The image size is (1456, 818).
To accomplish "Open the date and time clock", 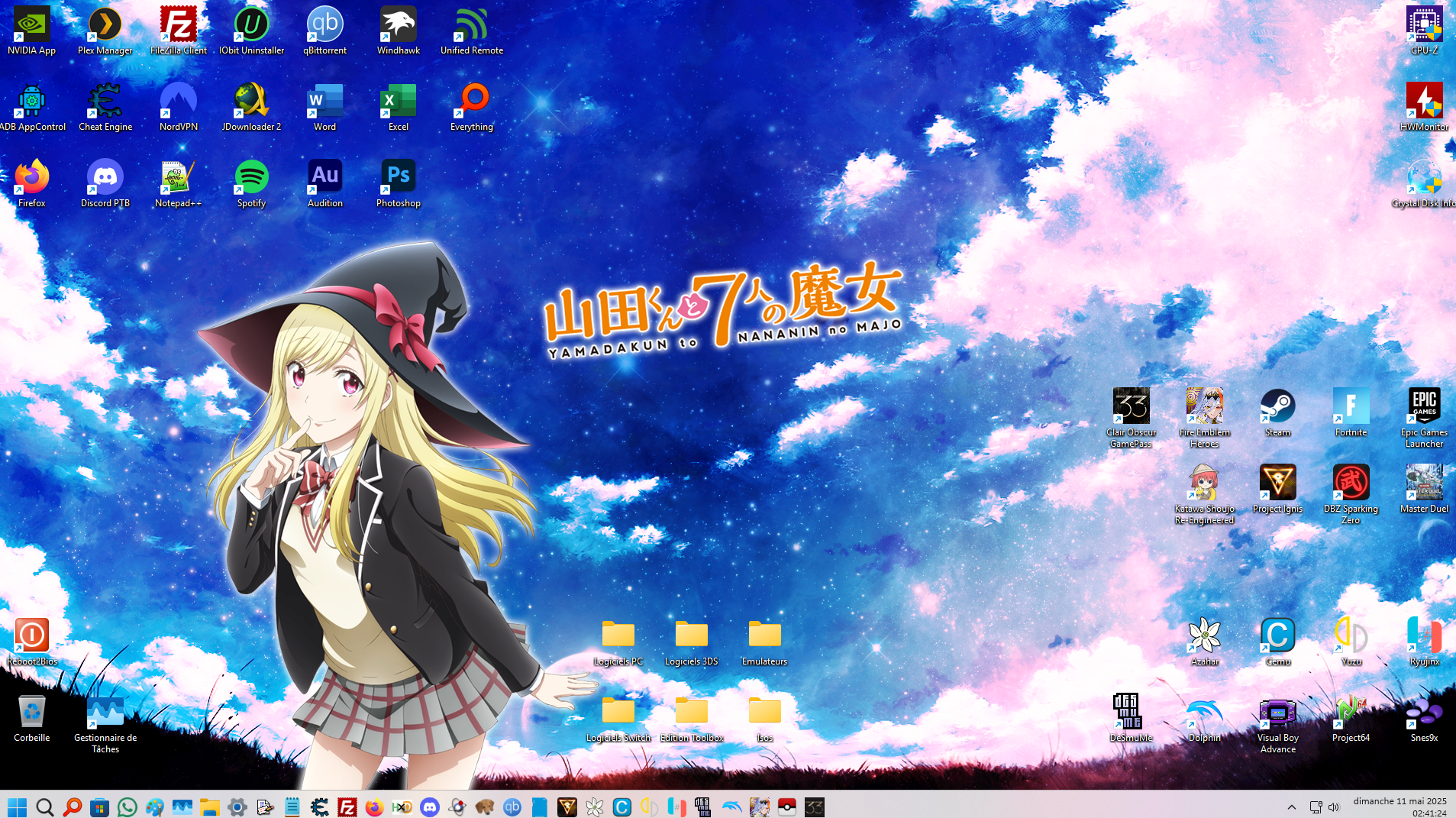I will [x=1400, y=807].
